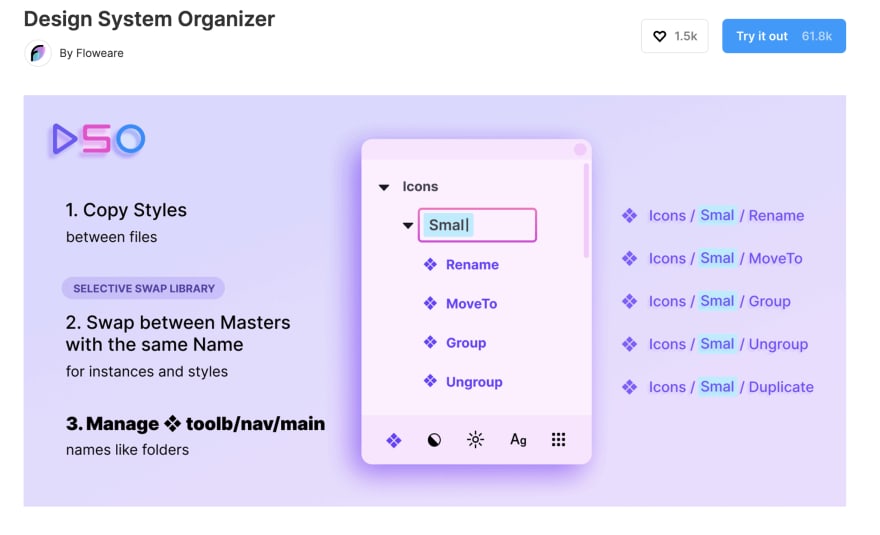The height and width of the screenshot is (535, 880).
Task: Click the 3. Manage toolb/nav/main heading
Action: coord(195,423)
